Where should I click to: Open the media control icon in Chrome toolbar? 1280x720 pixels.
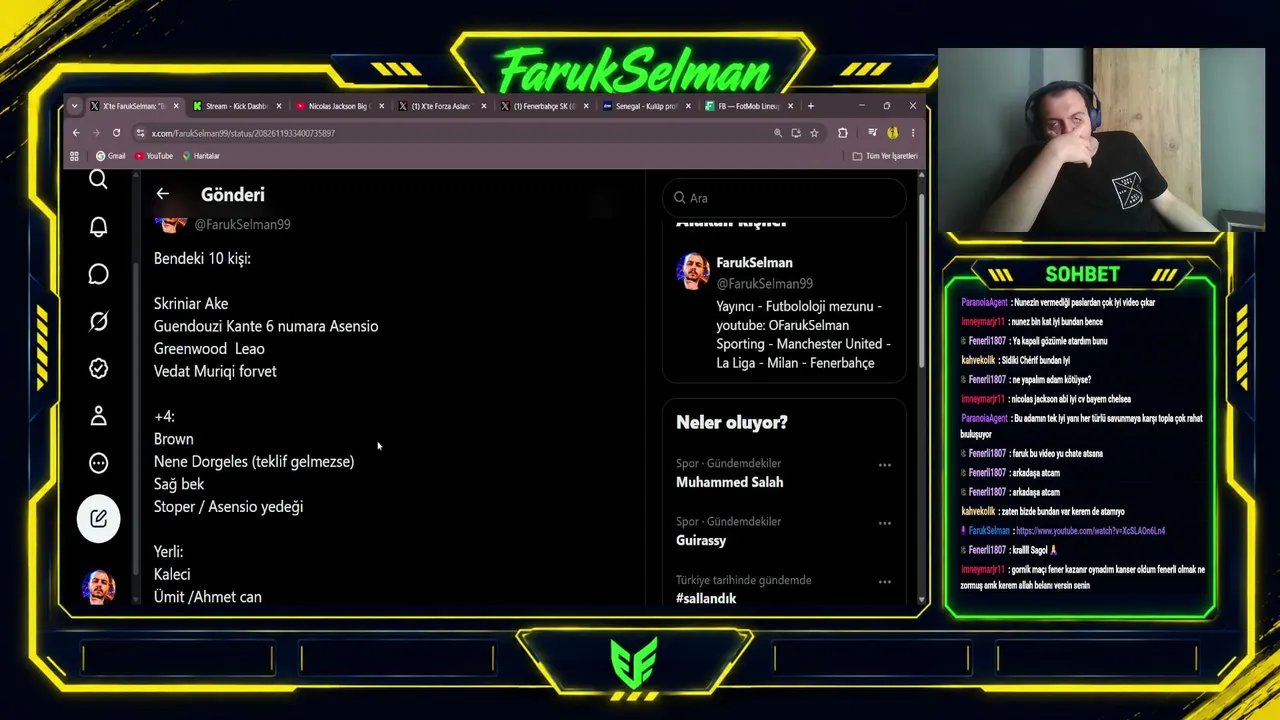coord(873,133)
